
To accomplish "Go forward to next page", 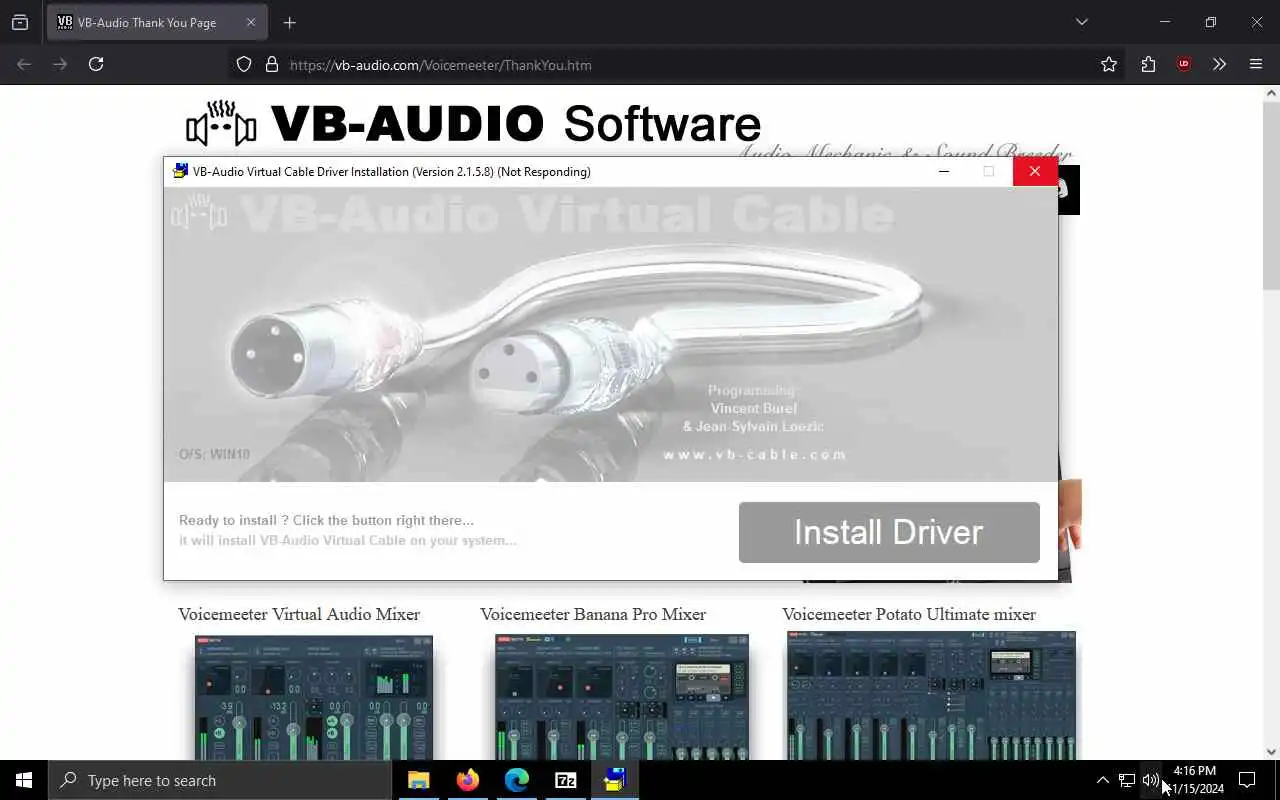I will pos(60,64).
